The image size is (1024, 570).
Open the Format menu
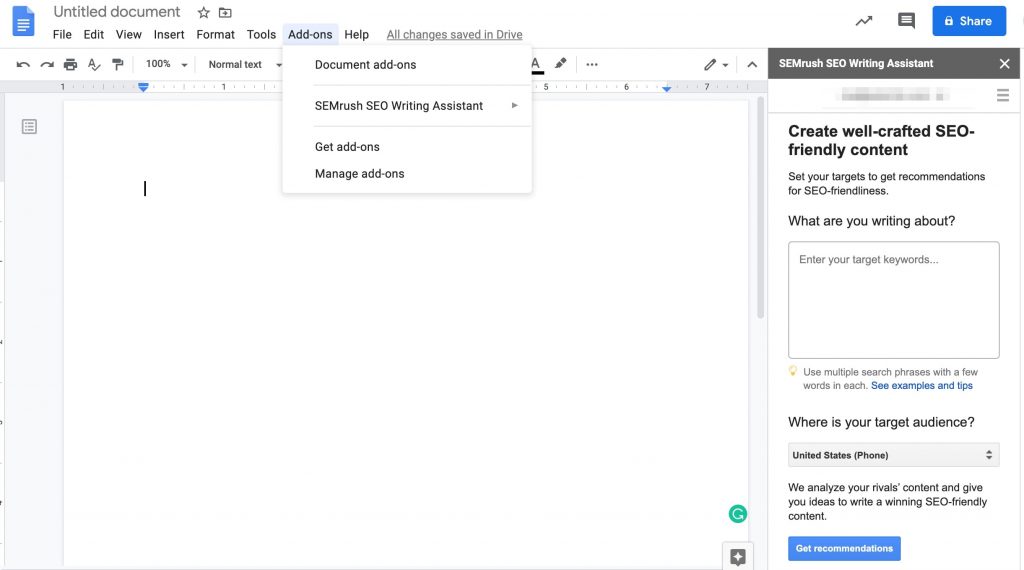point(216,35)
